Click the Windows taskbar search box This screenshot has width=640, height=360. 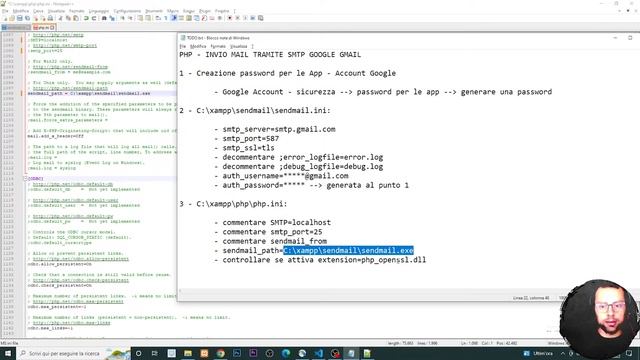tap(73, 353)
